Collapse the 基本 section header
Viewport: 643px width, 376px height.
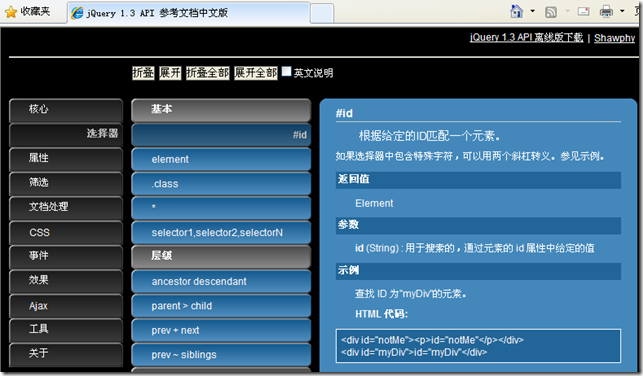click(221, 110)
